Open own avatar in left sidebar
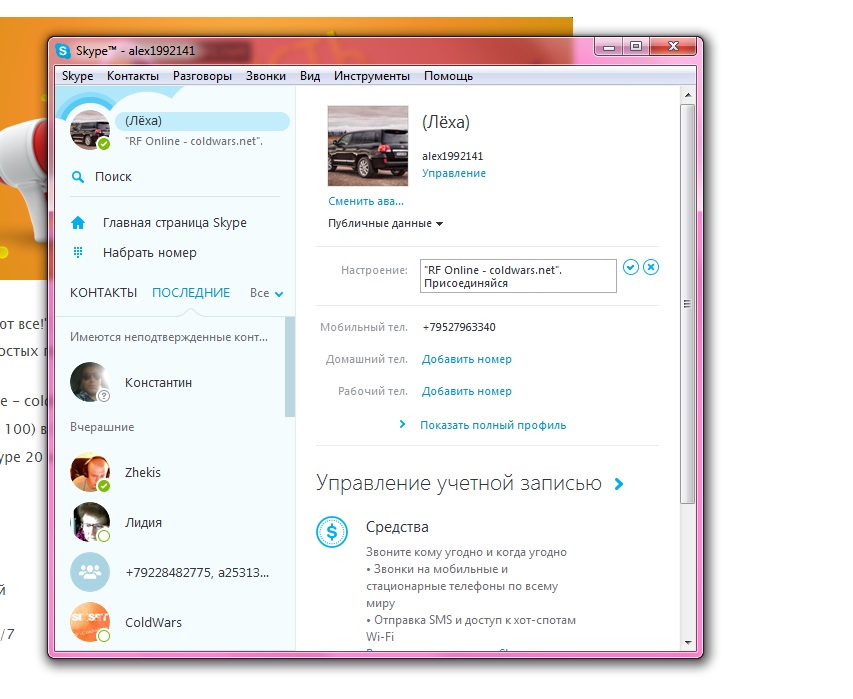The width and height of the screenshot is (853, 699). (x=90, y=129)
